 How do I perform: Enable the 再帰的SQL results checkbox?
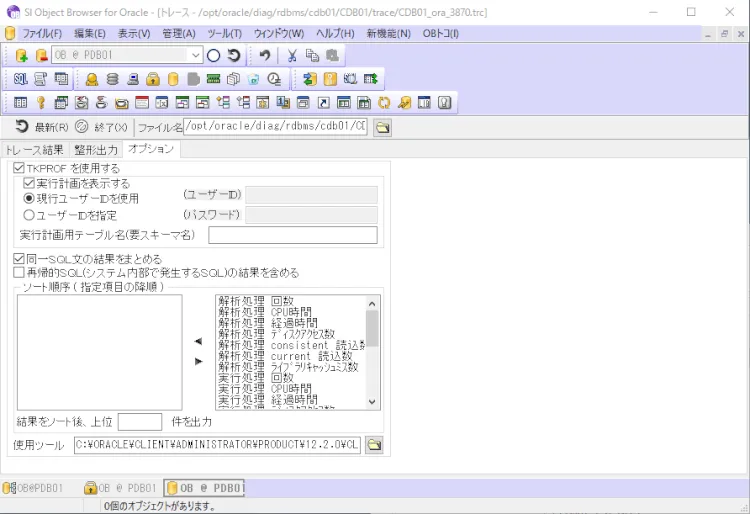tap(19, 273)
